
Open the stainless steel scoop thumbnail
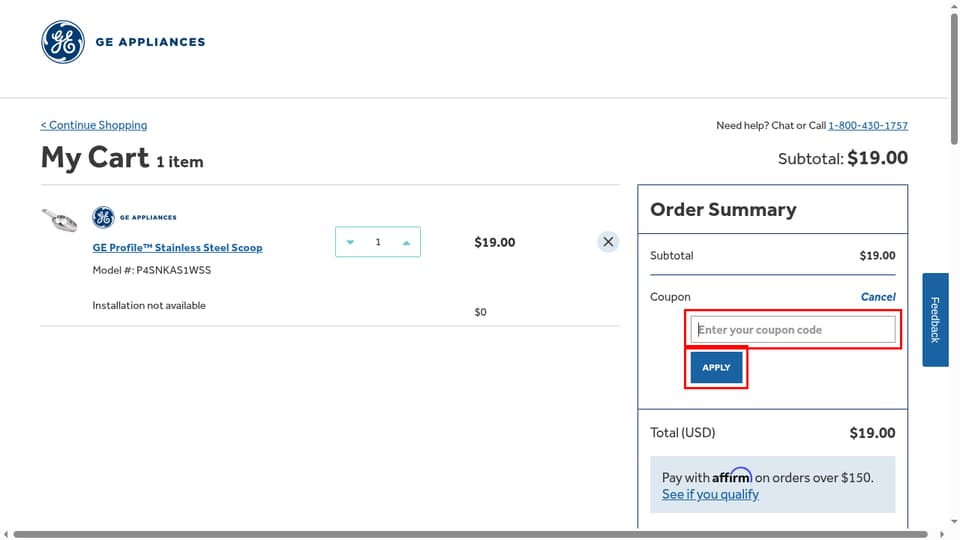59,220
